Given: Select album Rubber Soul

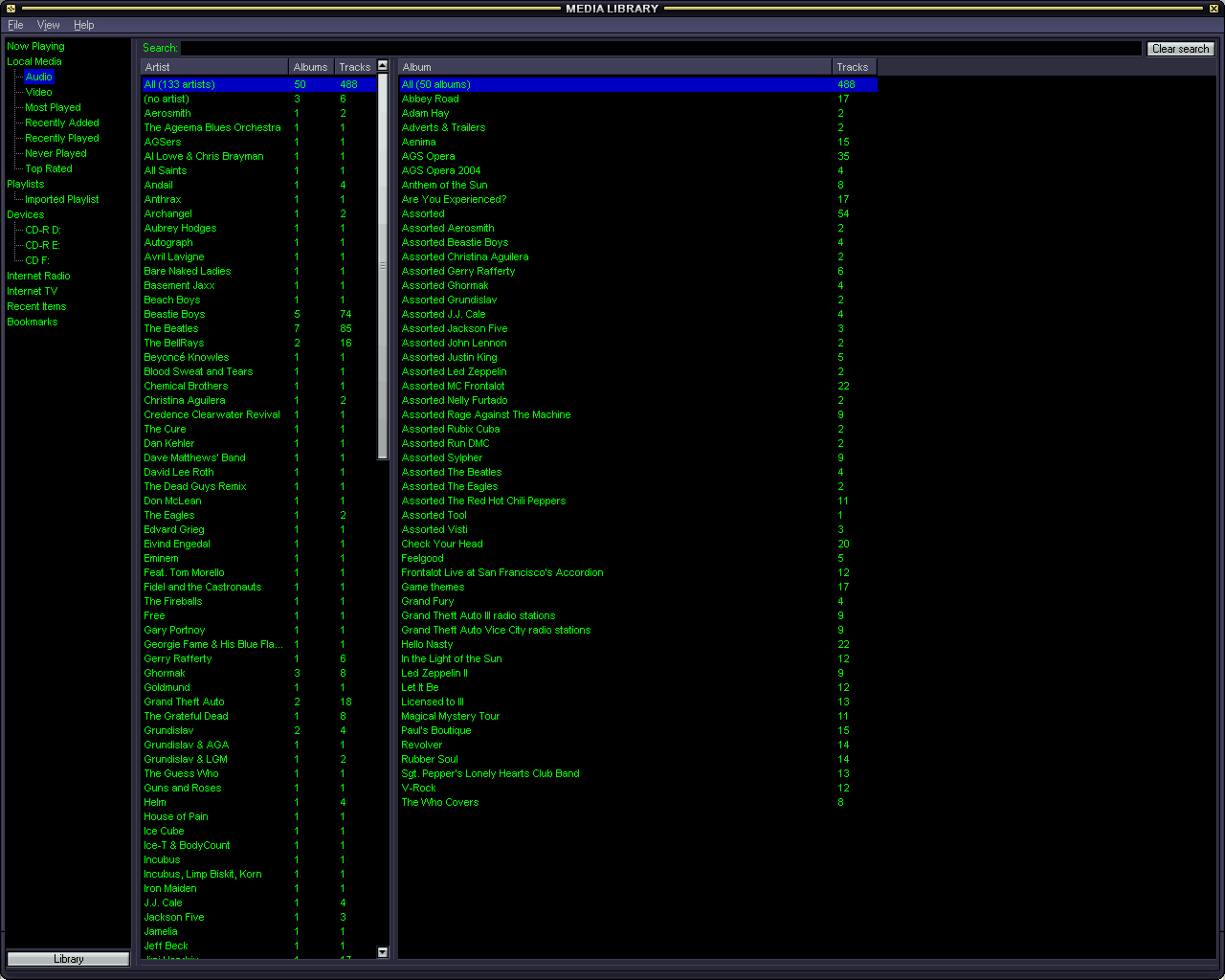Looking at the screenshot, I should [638, 759].
